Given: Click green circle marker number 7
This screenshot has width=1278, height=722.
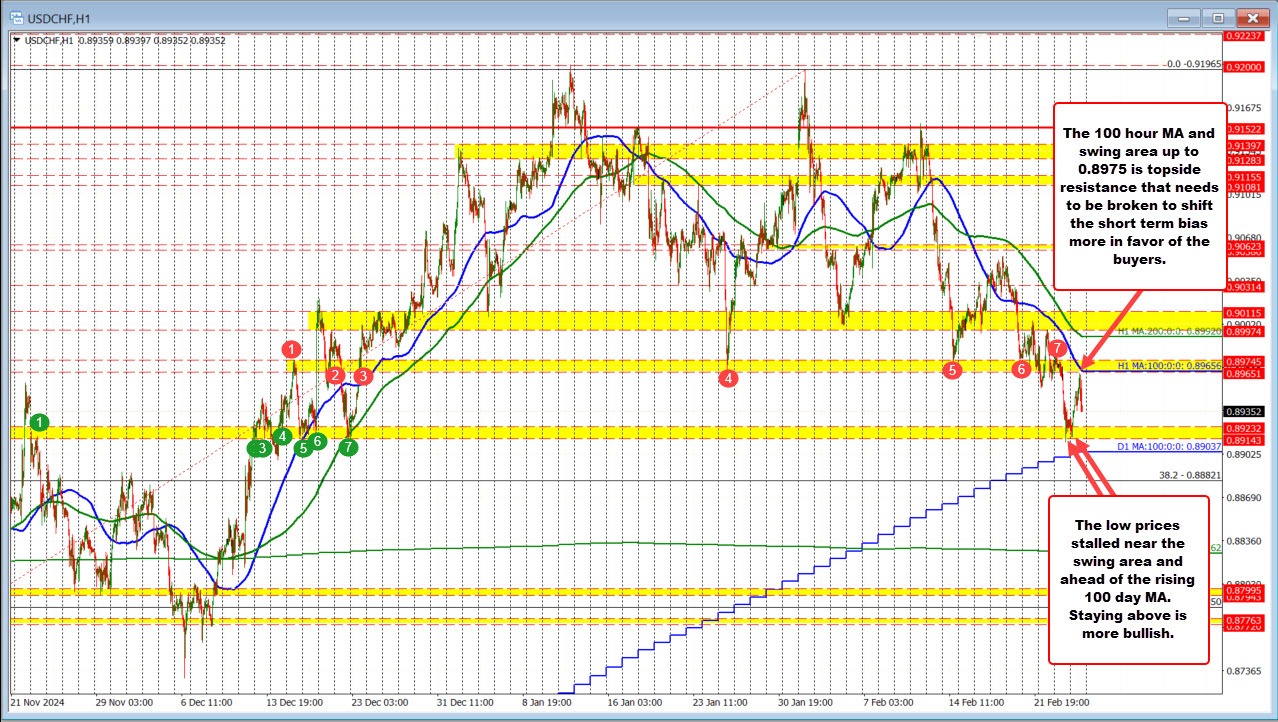Looking at the screenshot, I should (x=347, y=447).
